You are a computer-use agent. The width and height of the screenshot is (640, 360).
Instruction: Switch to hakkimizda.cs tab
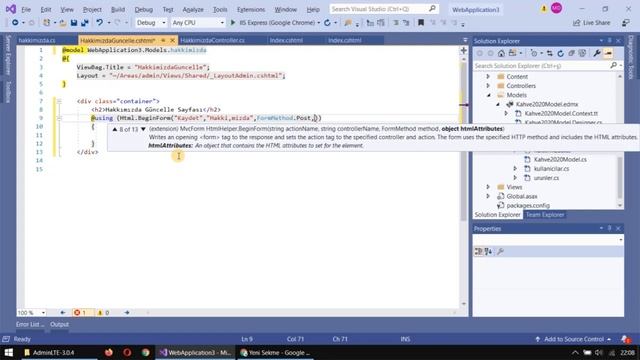pyautogui.click(x=37, y=40)
